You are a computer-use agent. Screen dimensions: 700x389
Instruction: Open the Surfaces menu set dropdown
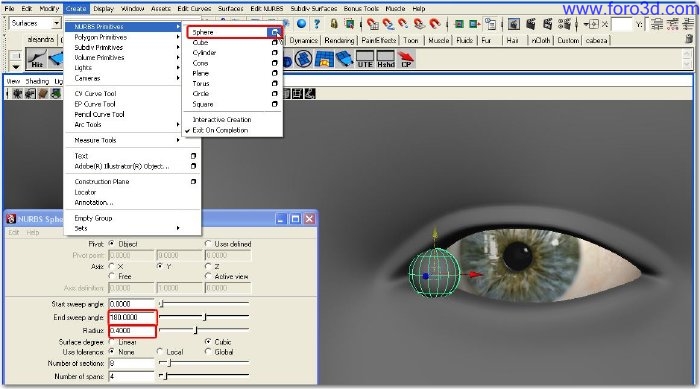tap(57, 23)
